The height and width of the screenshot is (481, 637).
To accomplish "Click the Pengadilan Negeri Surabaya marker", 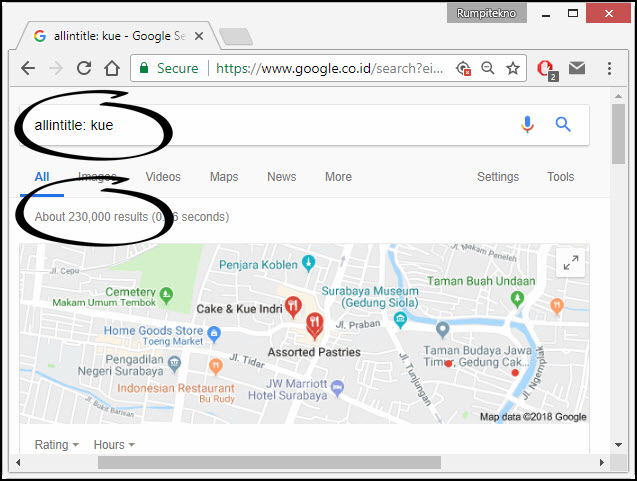I will 174,364.
